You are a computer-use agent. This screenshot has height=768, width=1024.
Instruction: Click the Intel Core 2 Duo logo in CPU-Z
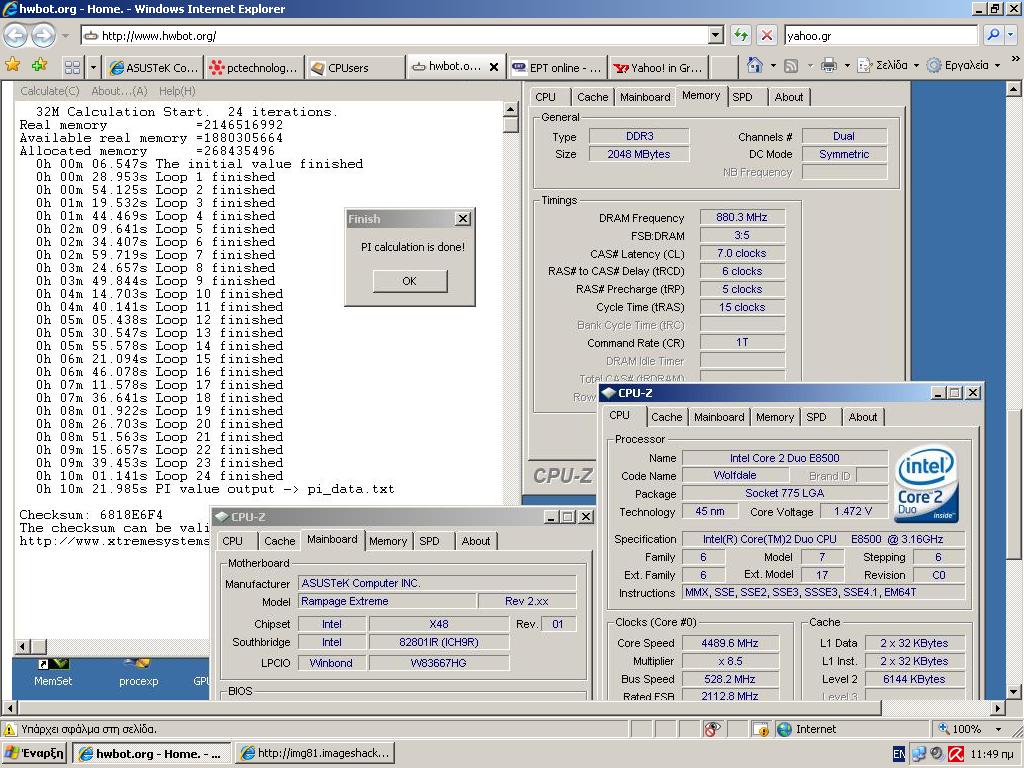click(x=926, y=484)
